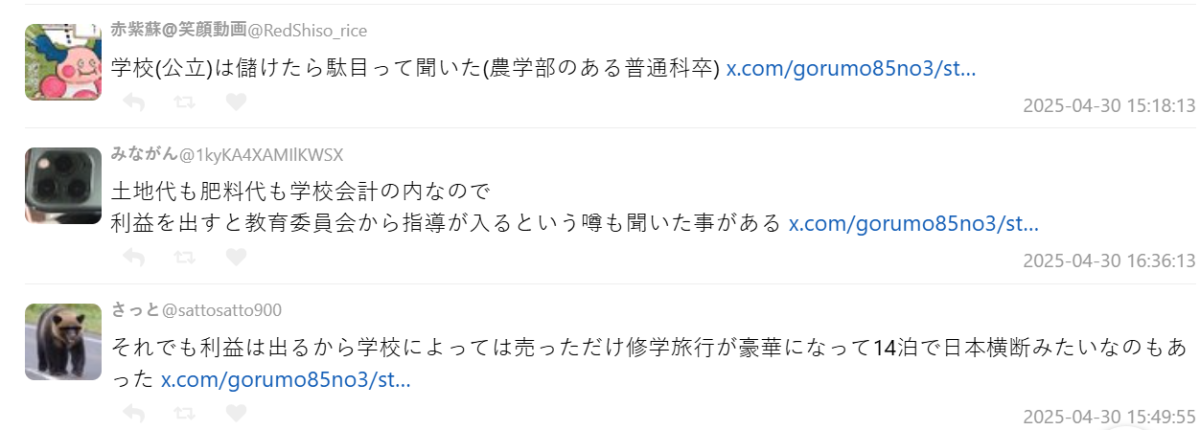Reply to 赤紫蘇@笑顔動画's tweet
The width and height of the screenshot is (1200, 430).
tap(133, 102)
